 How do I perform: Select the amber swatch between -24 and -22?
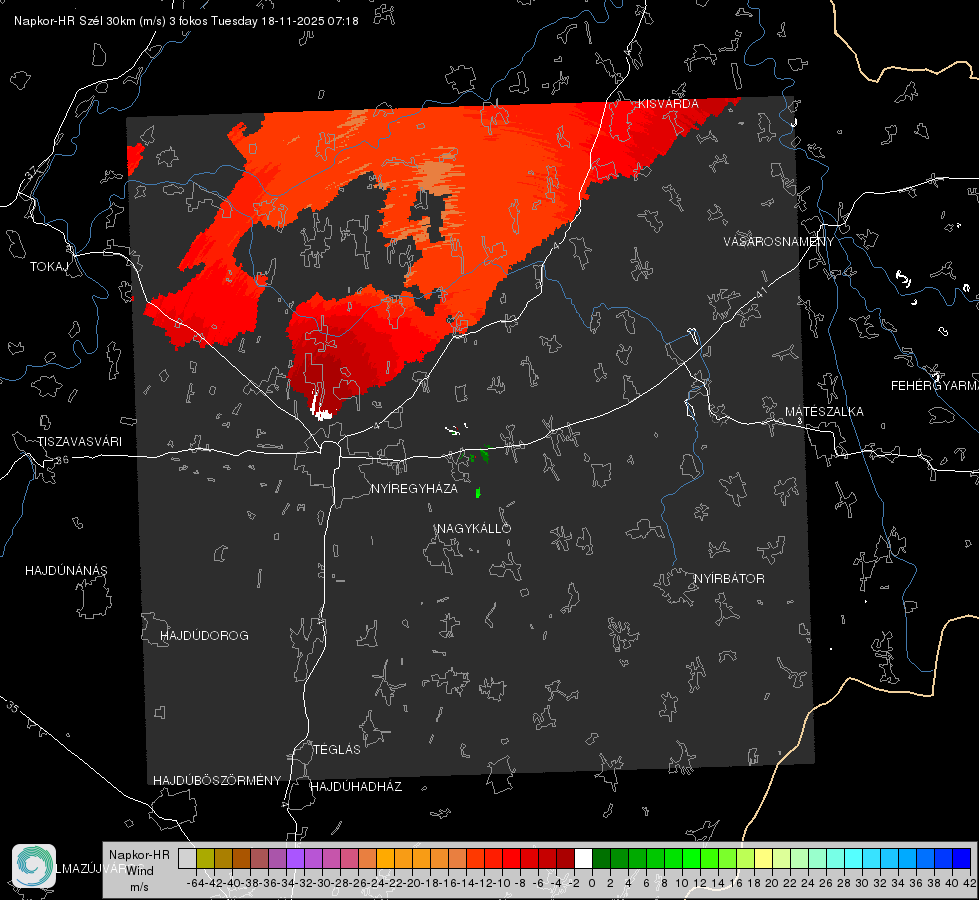coord(385,859)
